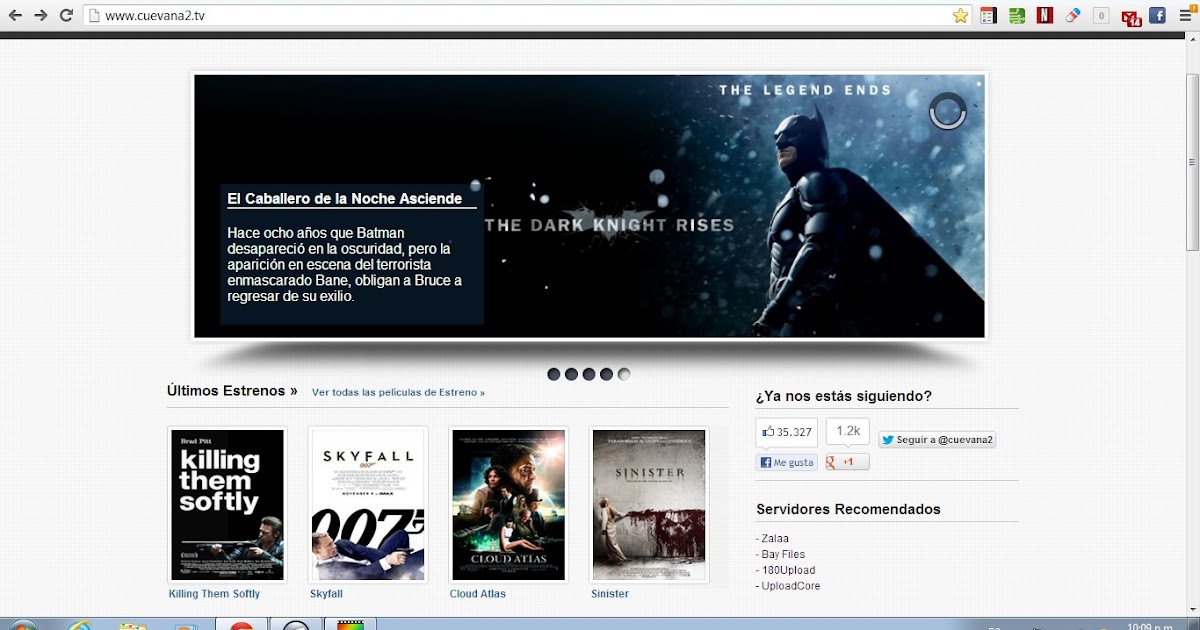
Task: Show the second slide in the carousel
Action: click(x=571, y=374)
